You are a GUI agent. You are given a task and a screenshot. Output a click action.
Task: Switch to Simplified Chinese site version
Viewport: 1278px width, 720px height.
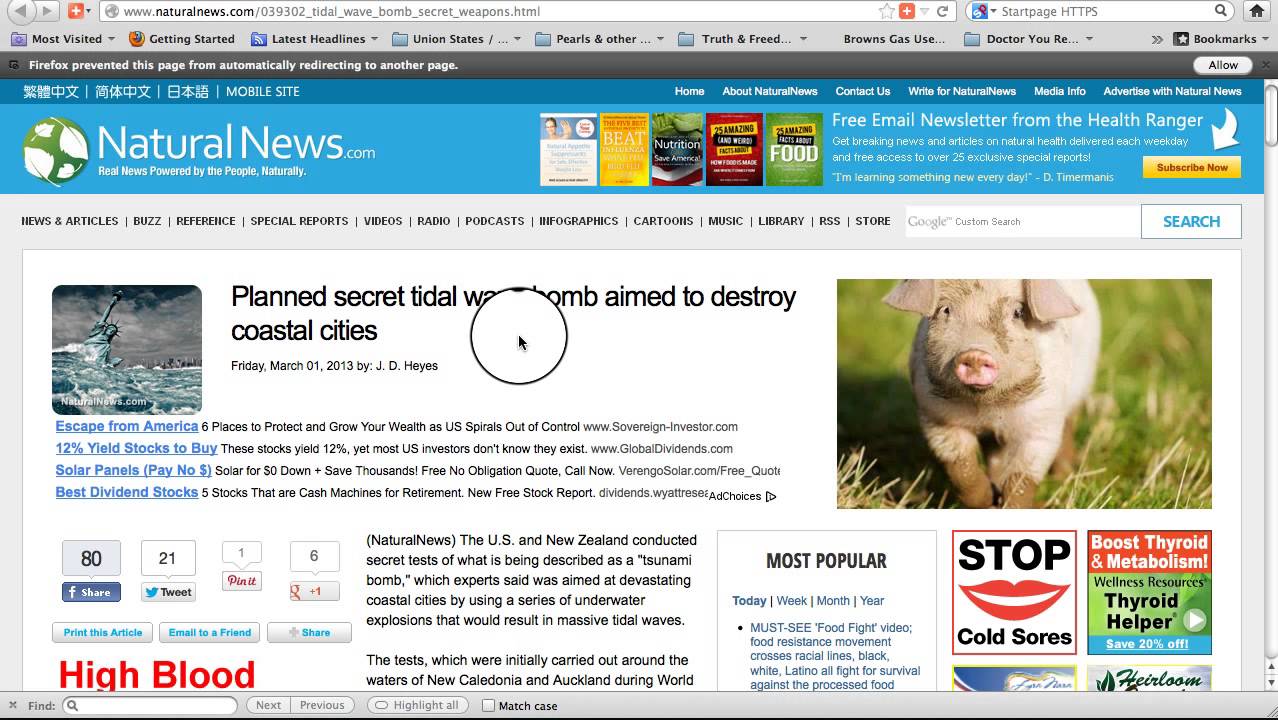[x=123, y=91]
